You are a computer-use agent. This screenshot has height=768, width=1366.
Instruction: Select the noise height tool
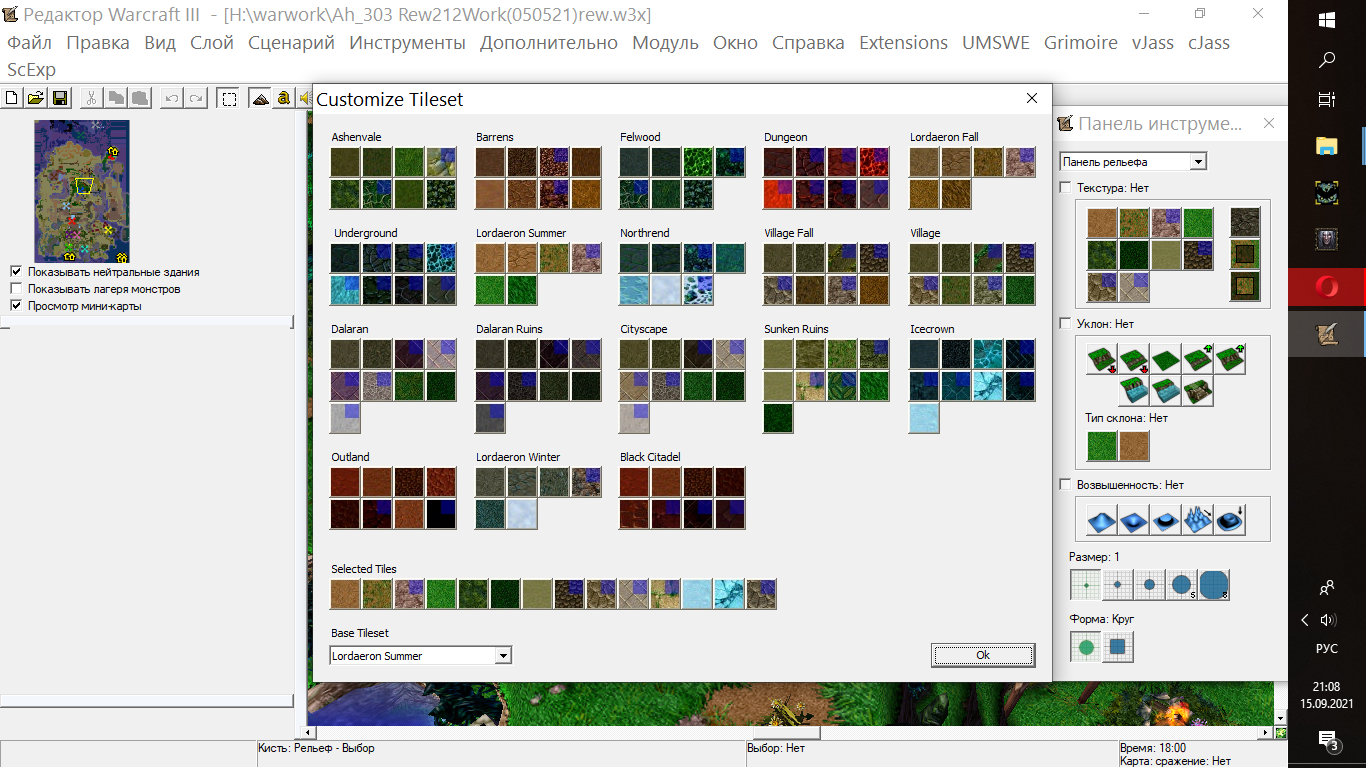coord(1199,520)
